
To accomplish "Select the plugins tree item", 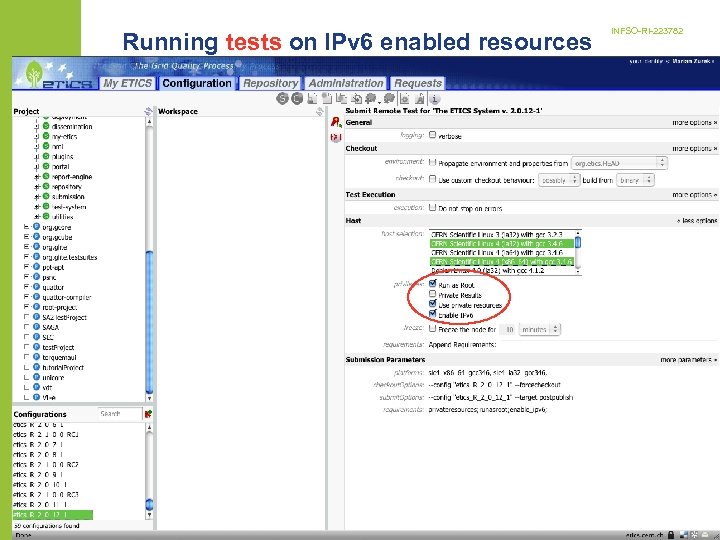I will pyautogui.click(x=62, y=157).
